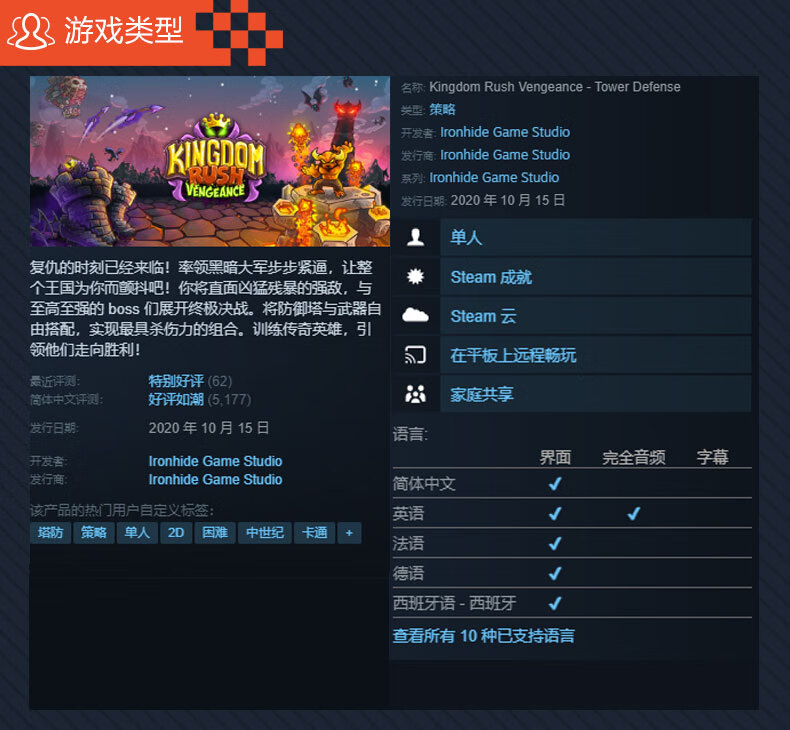790x730 pixels.
Task: Click the release date under the reviews
Action: pos(209,428)
